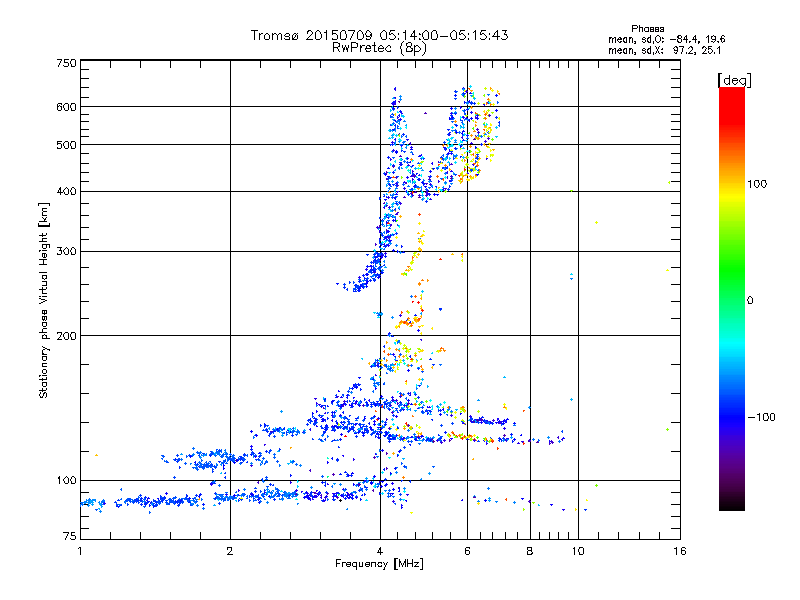Click the black bottom of the colorbar
This screenshot has width=800, height=600.
coord(732,503)
